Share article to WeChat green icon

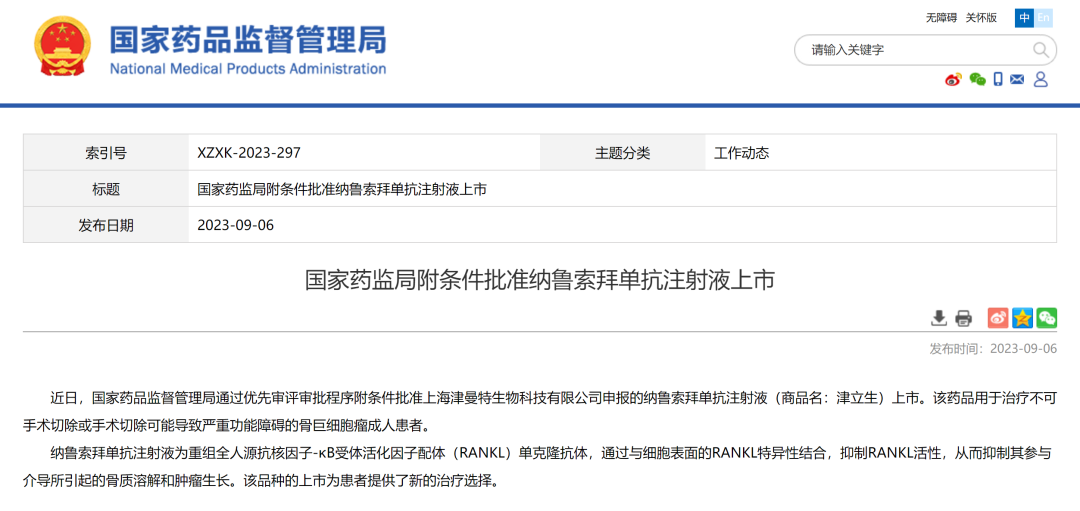click(x=1047, y=317)
